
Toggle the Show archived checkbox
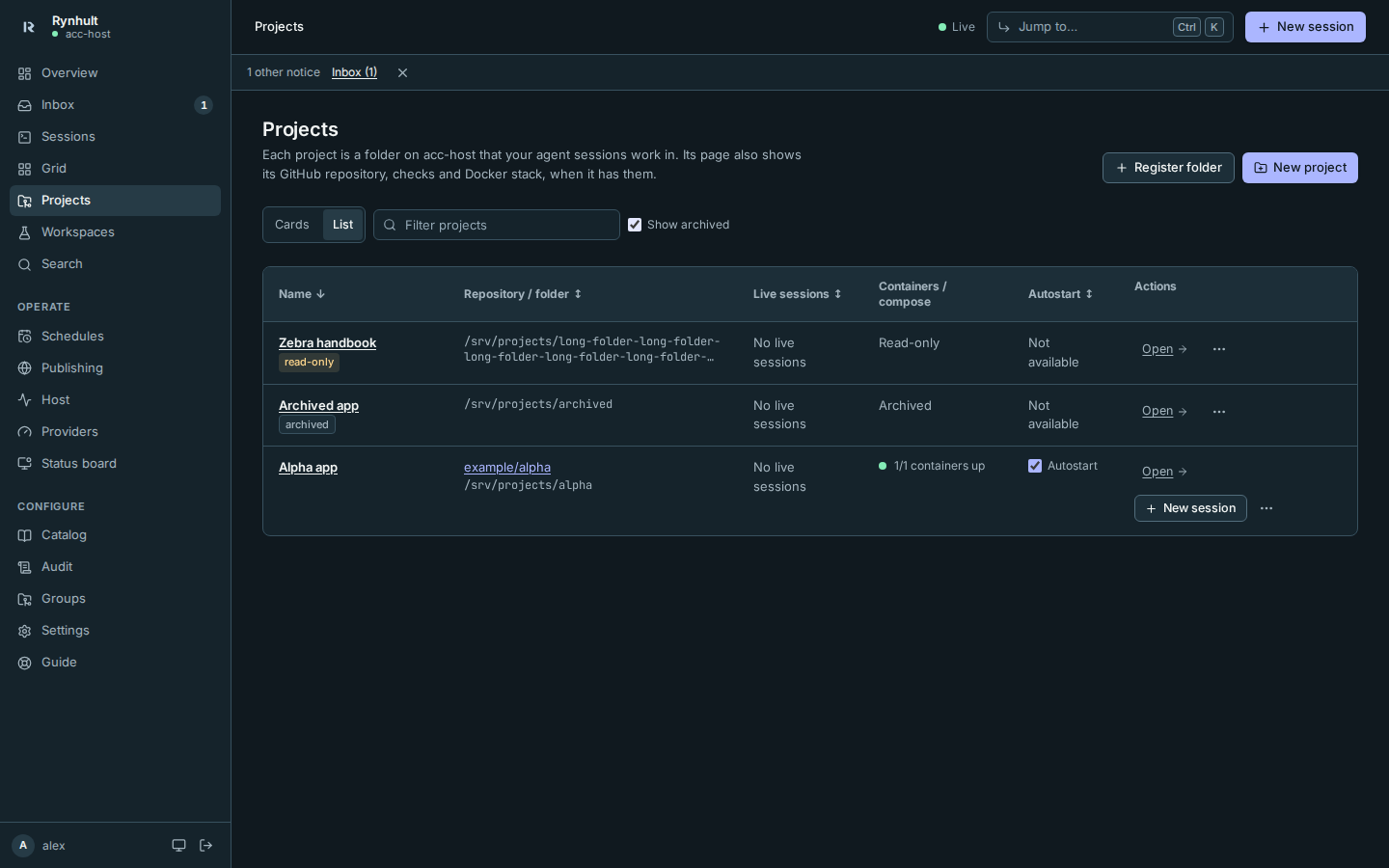[635, 225]
